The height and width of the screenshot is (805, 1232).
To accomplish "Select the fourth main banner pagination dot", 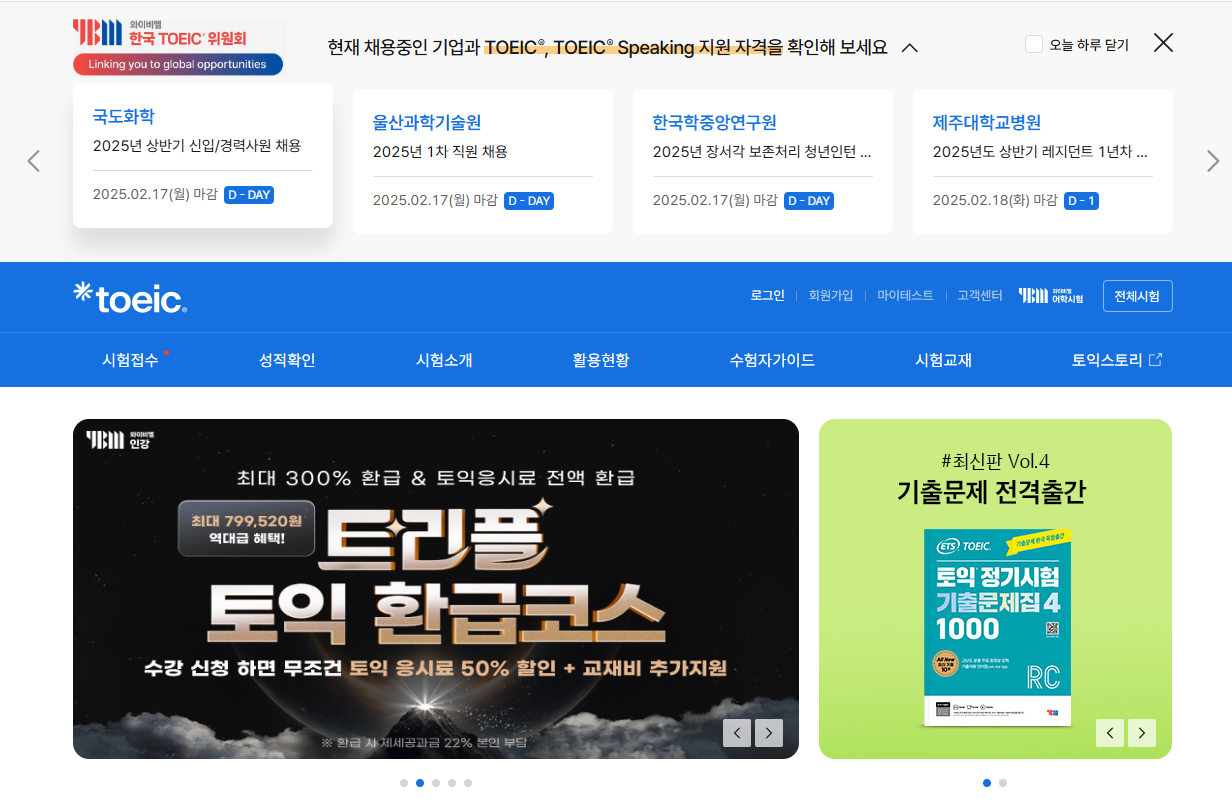I will 452,783.
